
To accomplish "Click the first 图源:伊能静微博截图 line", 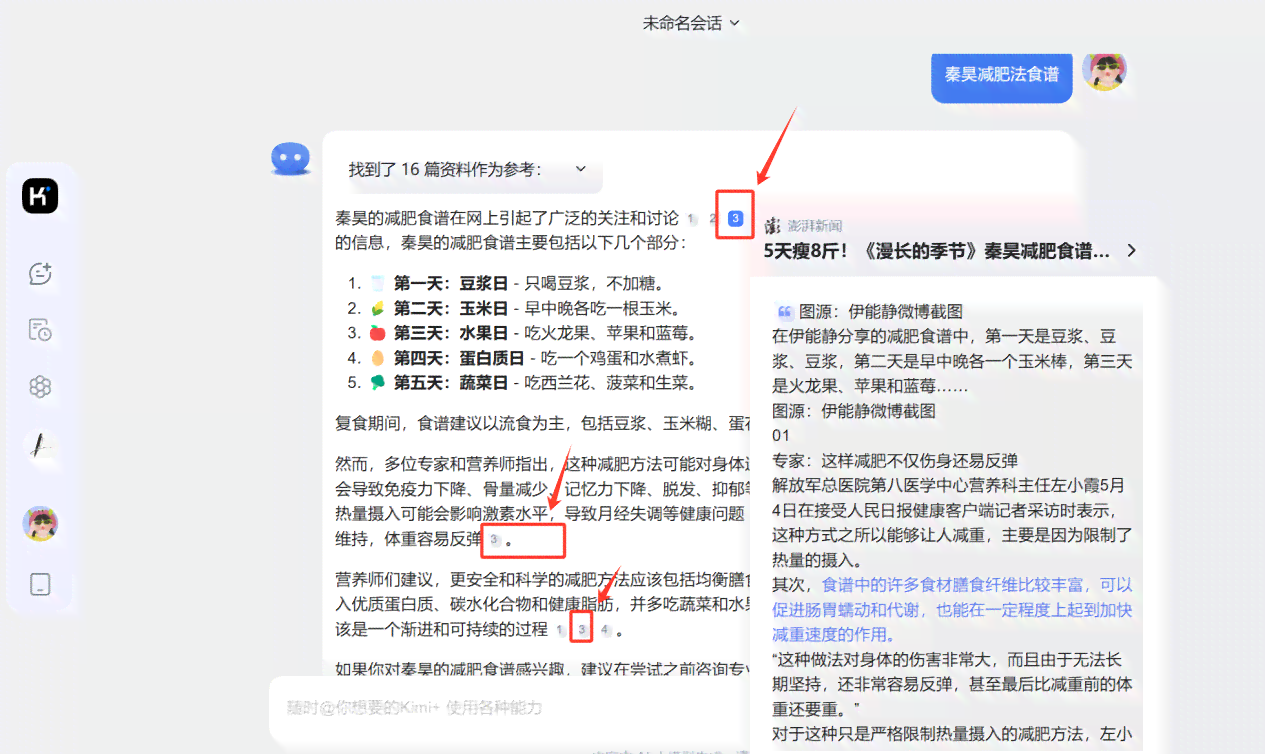I will click(x=881, y=312).
